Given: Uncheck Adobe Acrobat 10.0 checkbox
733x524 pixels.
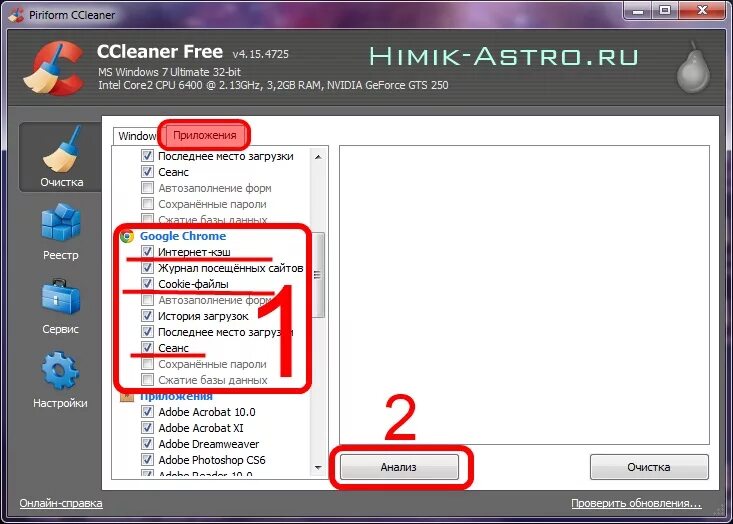Looking at the screenshot, I should [x=147, y=412].
